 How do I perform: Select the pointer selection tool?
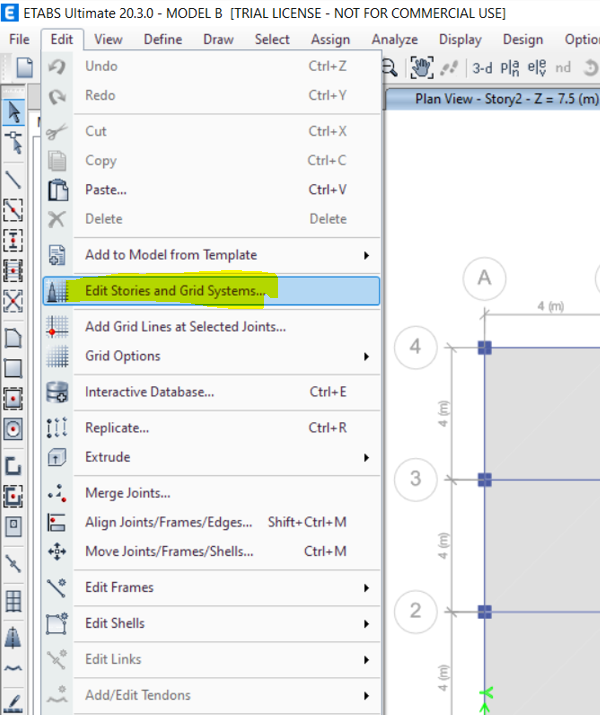point(13,112)
